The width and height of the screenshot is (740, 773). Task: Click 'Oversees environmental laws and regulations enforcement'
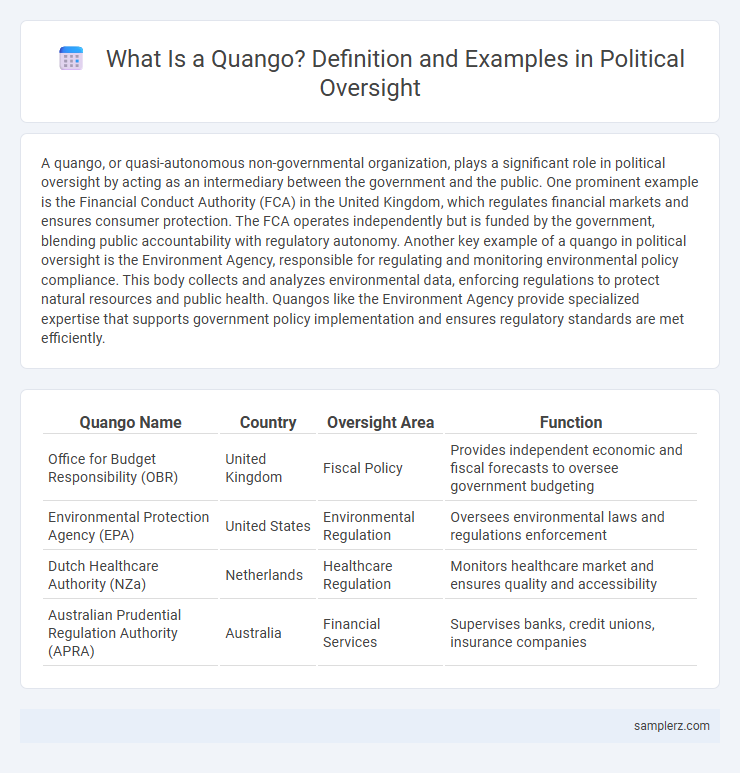pyautogui.click(x=571, y=526)
